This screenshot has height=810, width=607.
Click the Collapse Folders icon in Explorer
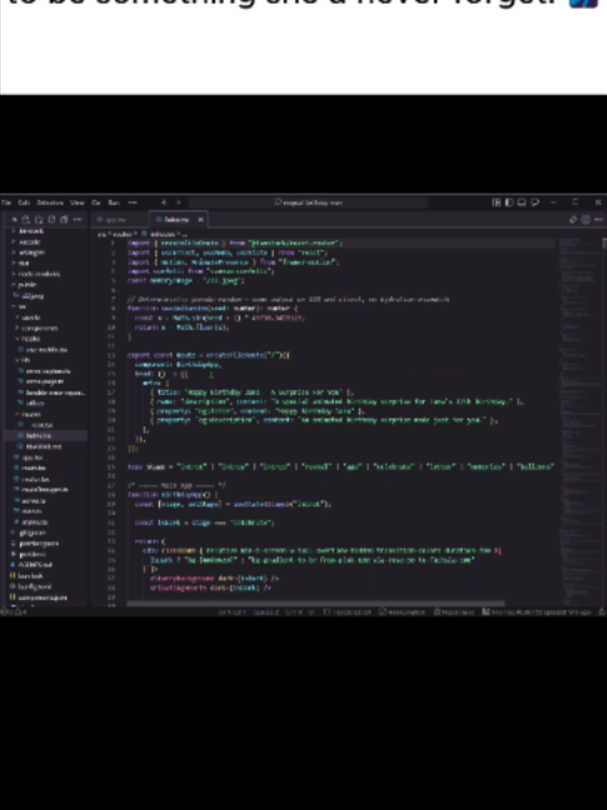pyautogui.click(x=64, y=220)
